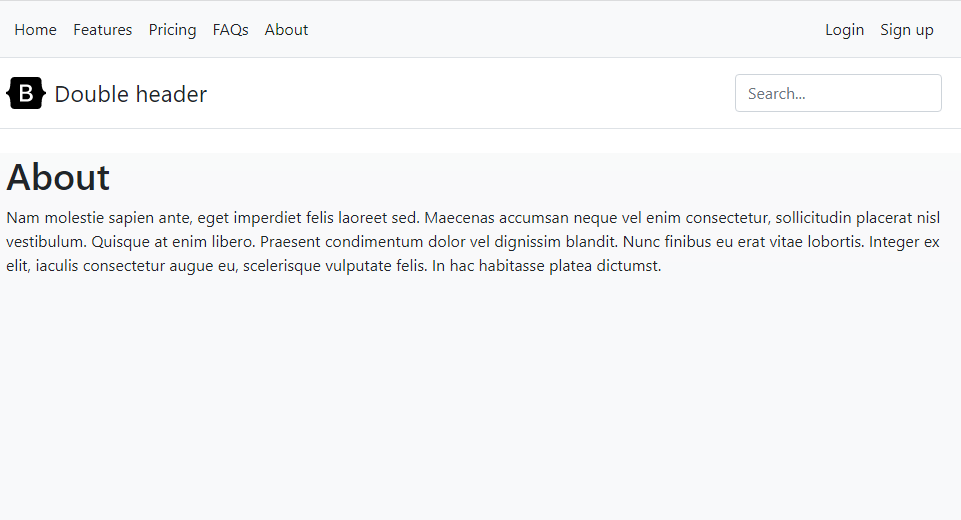The width and height of the screenshot is (961, 520).
Task: Open the FAQs nav link
Action: (x=230, y=29)
